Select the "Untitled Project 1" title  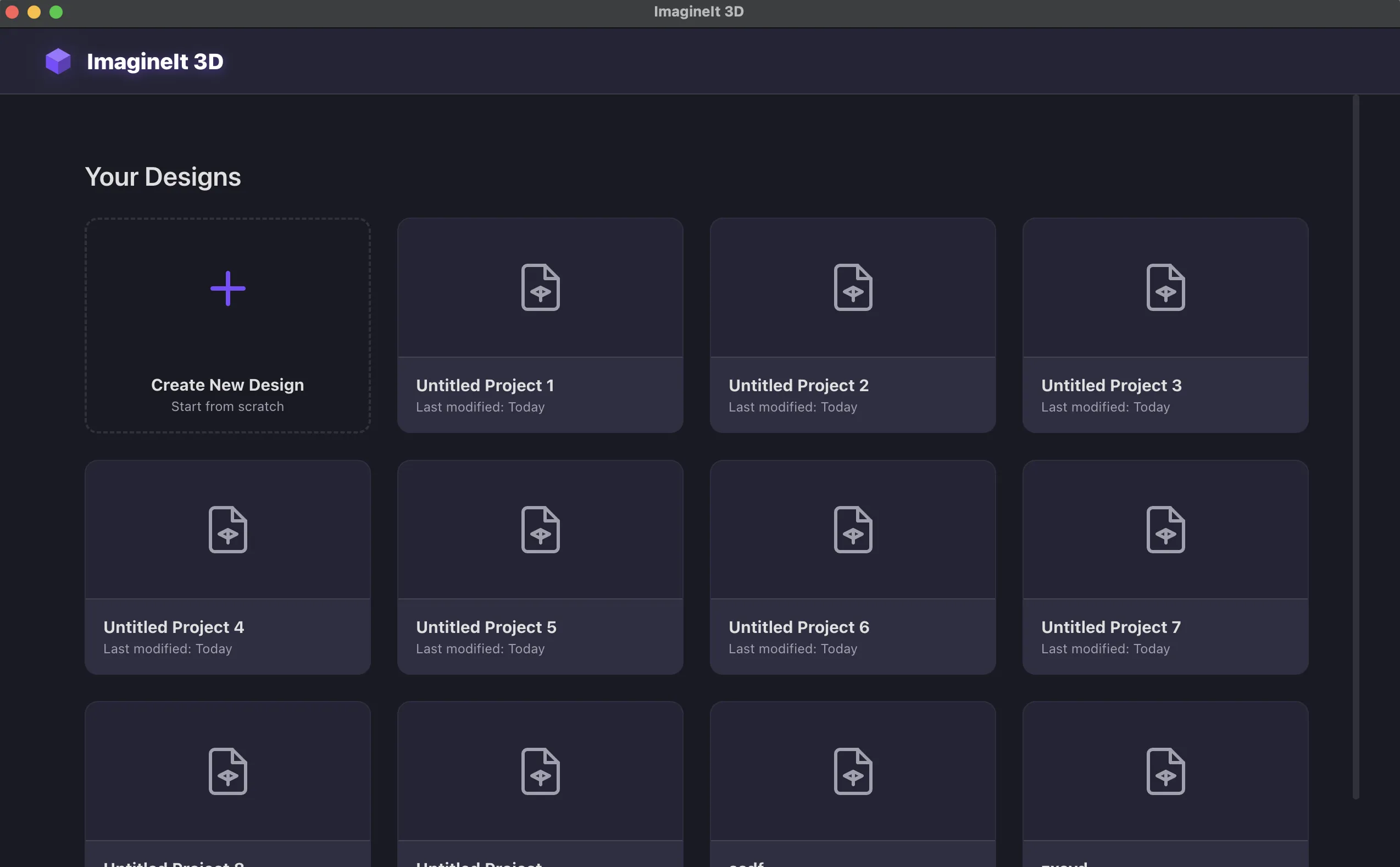tap(485, 385)
